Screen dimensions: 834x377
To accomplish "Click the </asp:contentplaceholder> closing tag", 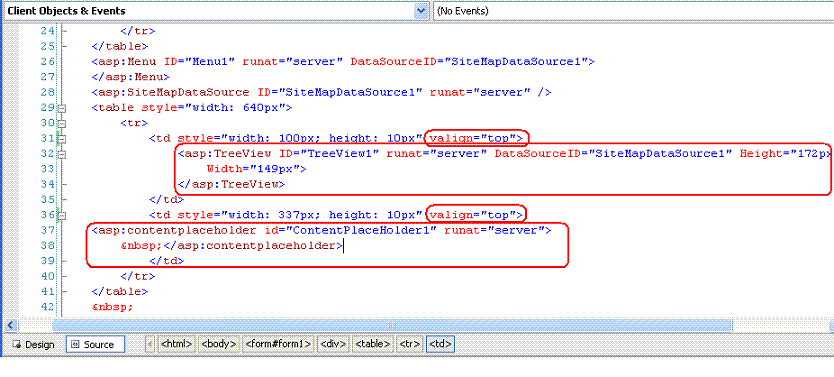I will click(253, 246).
